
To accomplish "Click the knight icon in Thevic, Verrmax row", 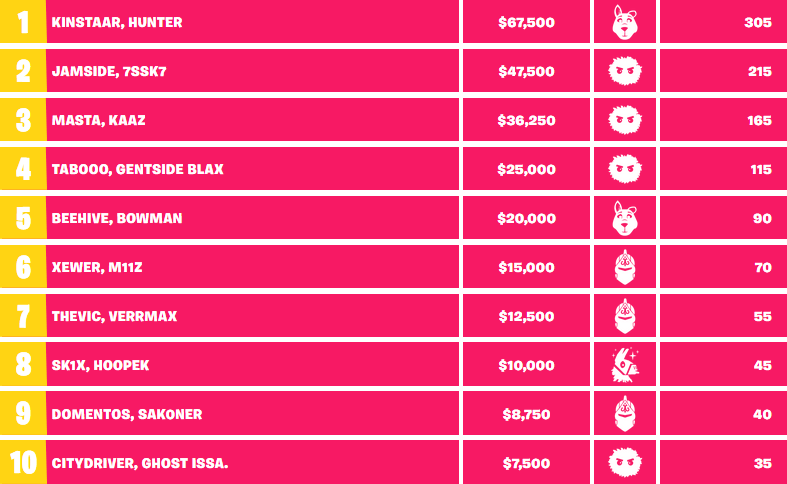I will [x=625, y=316].
